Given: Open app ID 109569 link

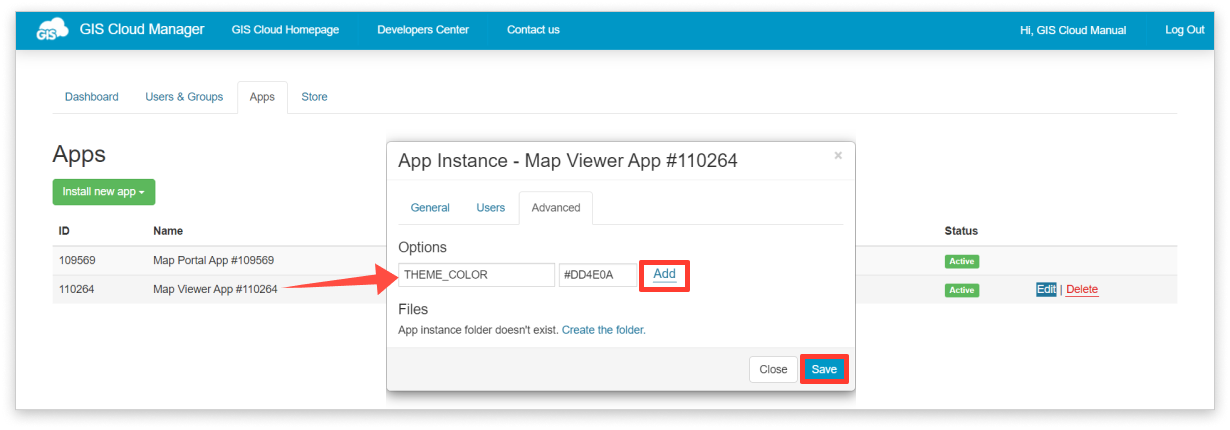Looking at the screenshot, I should (76, 260).
